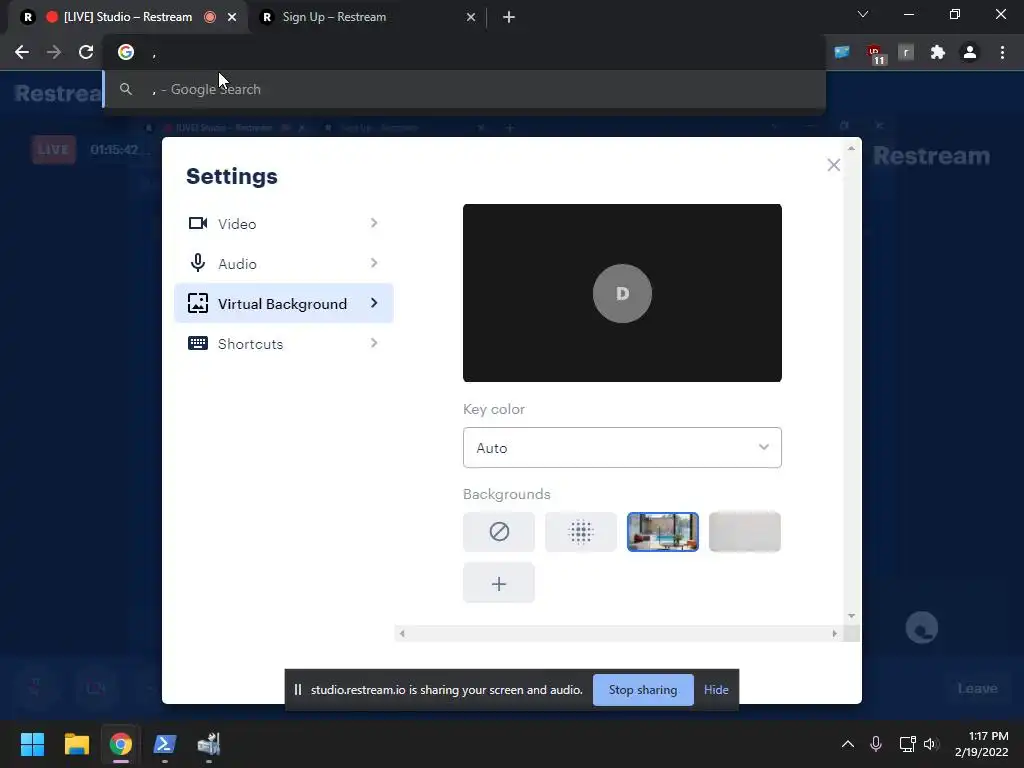Add a new custom background
The height and width of the screenshot is (768, 1024).
[499, 583]
